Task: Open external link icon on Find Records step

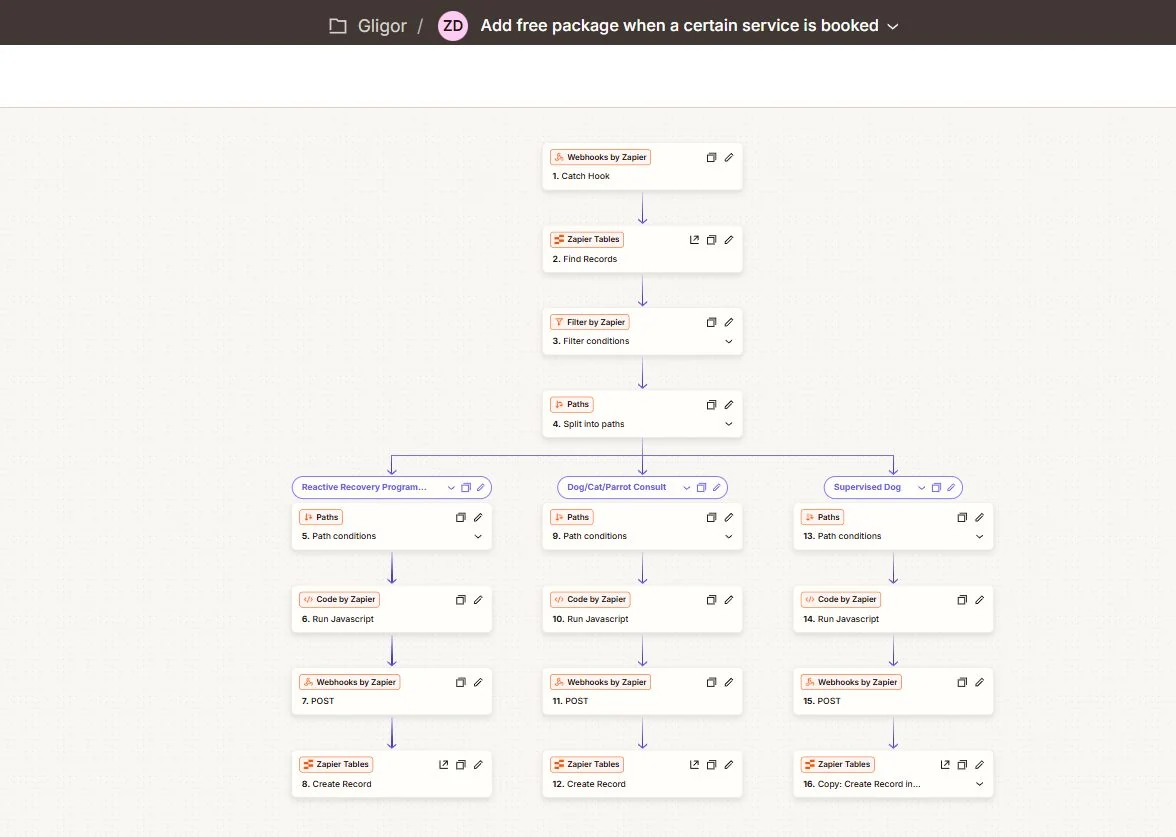Action: [x=694, y=240]
